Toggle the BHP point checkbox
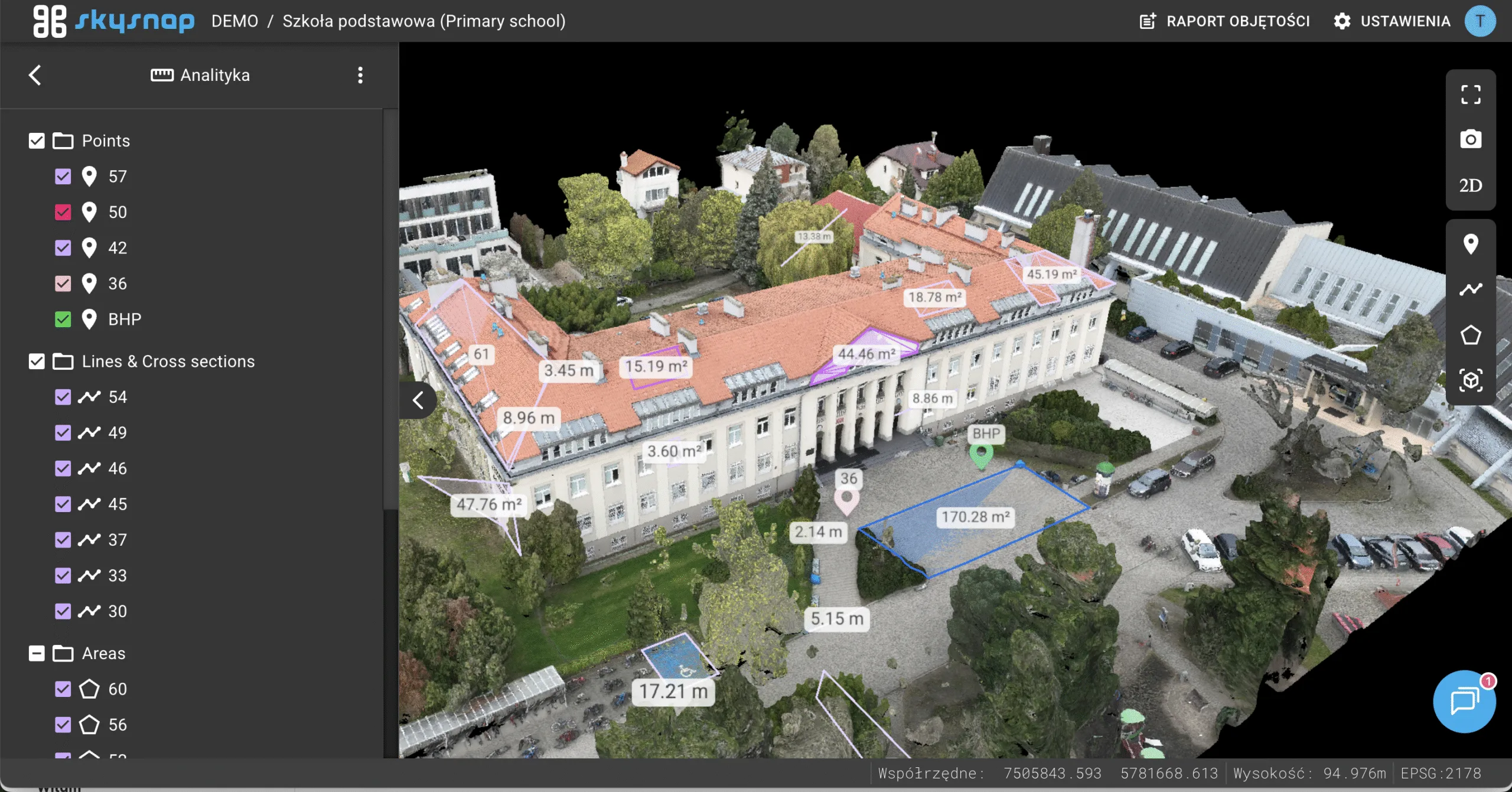This screenshot has width=1512, height=792. pyautogui.click(x=63, y=320)
